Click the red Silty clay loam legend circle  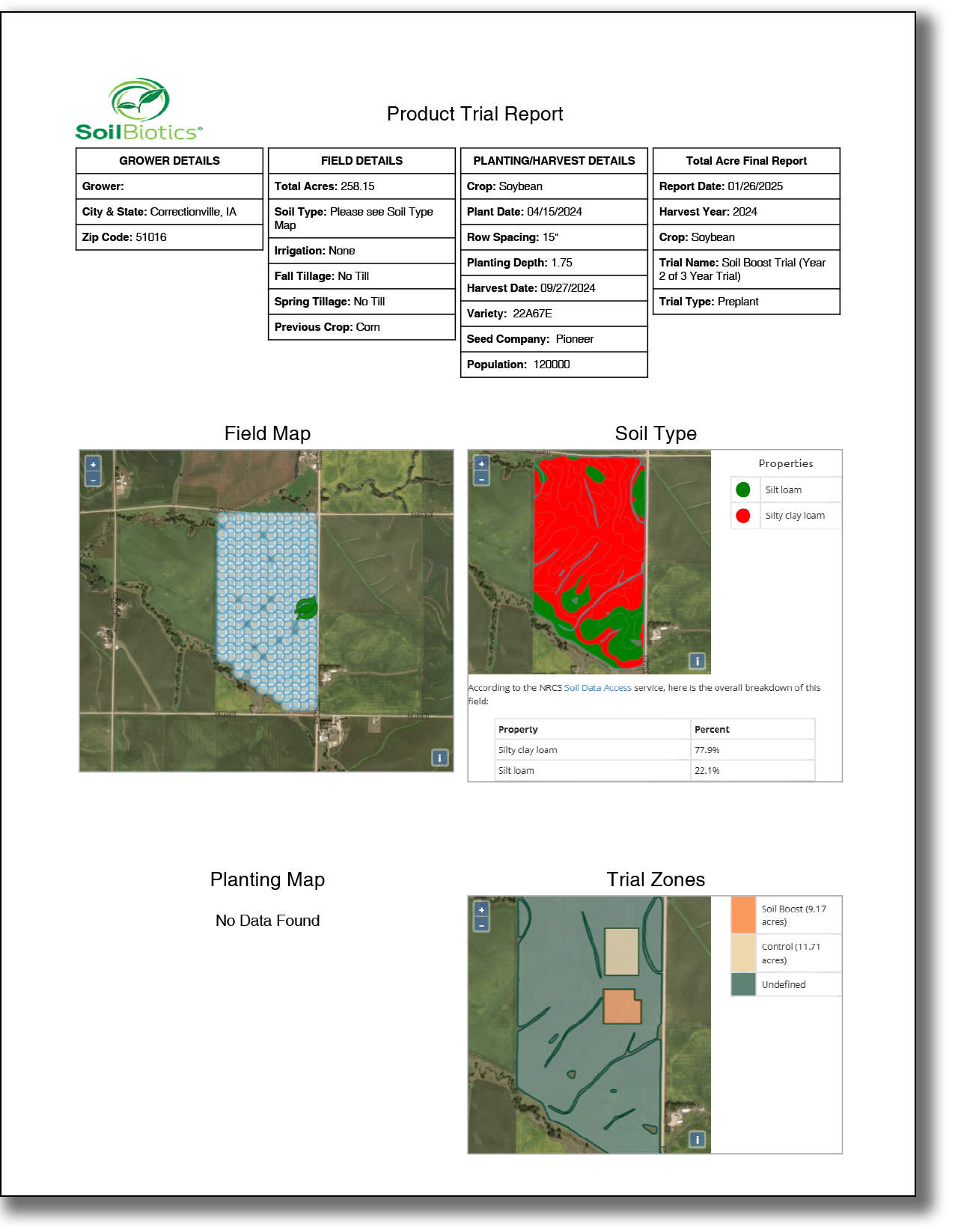click(742, 515)
